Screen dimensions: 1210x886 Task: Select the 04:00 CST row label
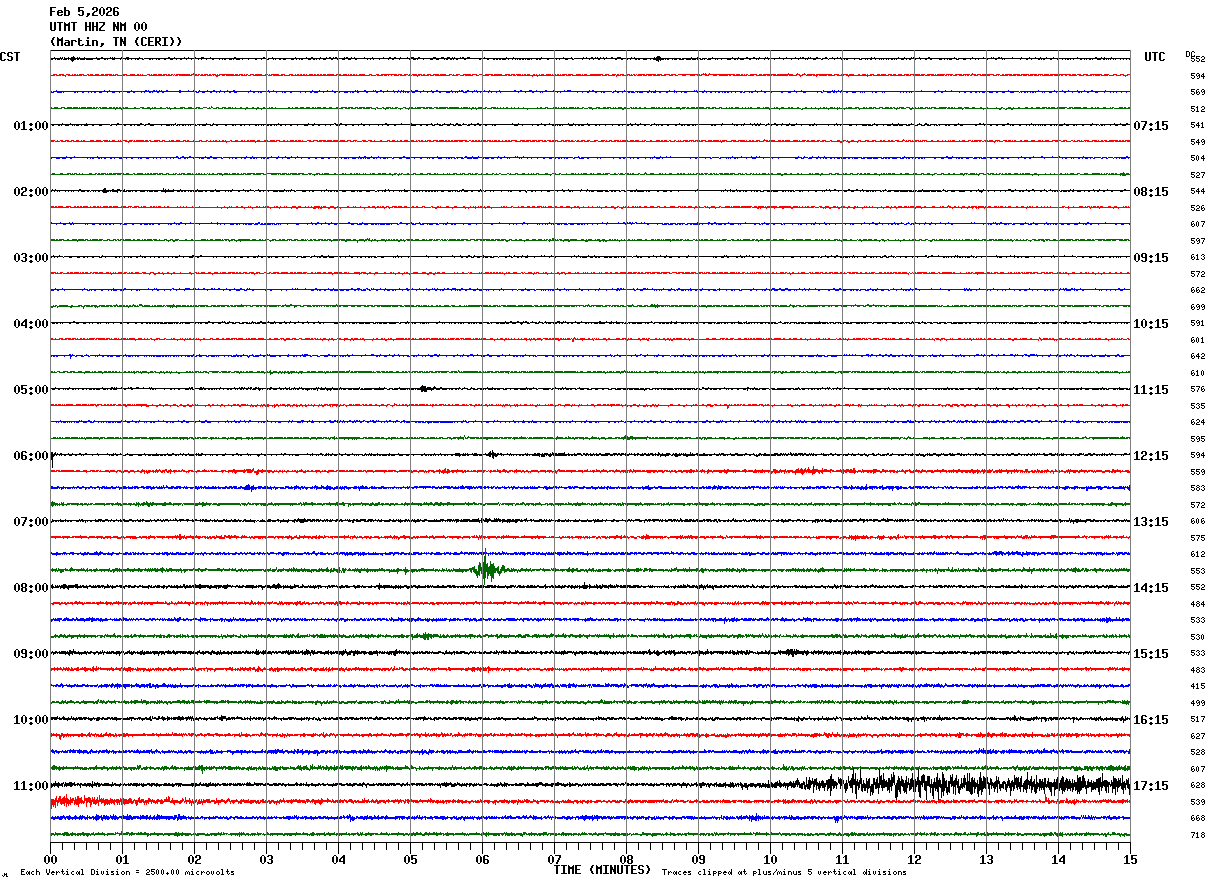pos(31,324)
